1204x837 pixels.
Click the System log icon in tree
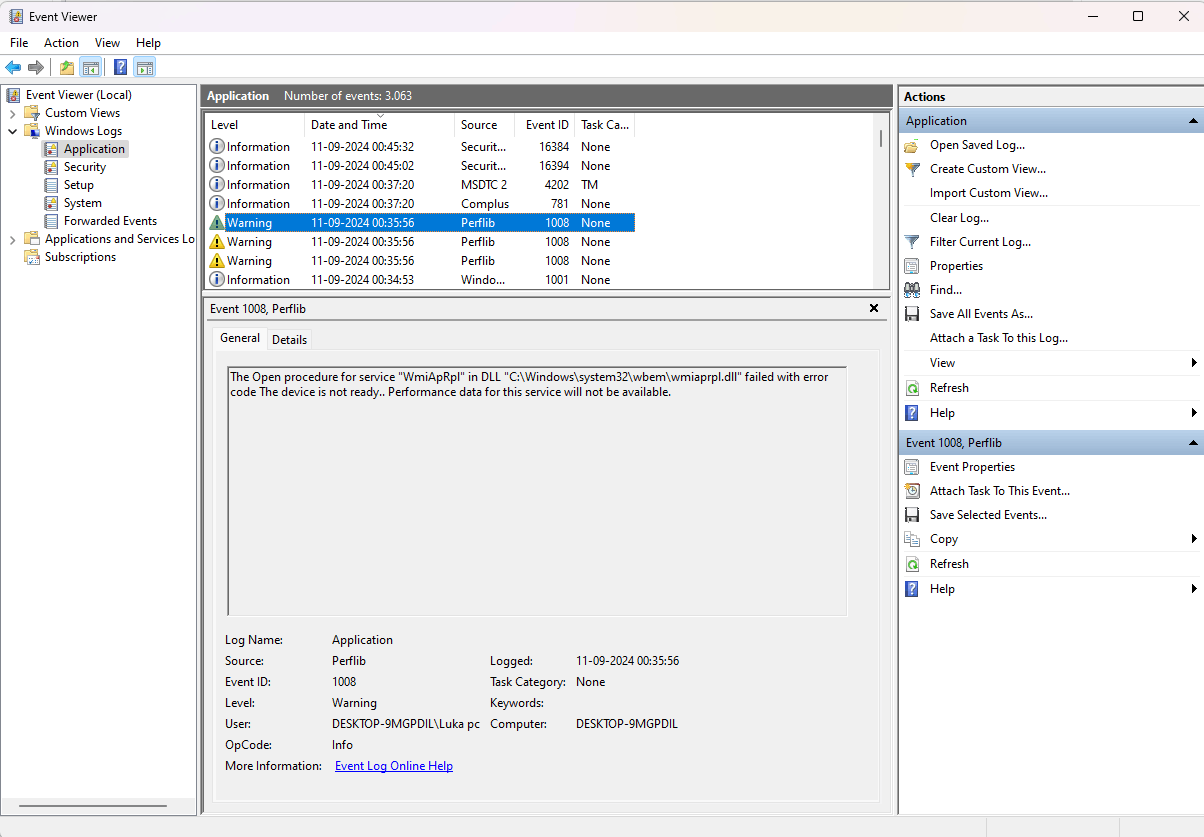pos(52,203)
